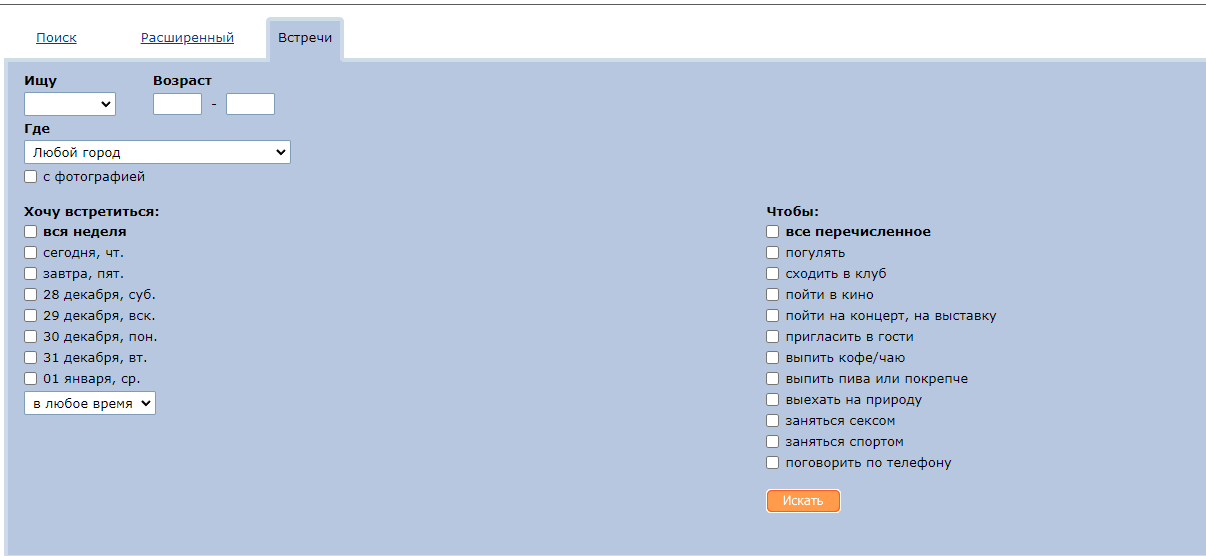Open the в любое время dropdown
The height and width of the screenshot is (556, 1206).
(90, 403)
